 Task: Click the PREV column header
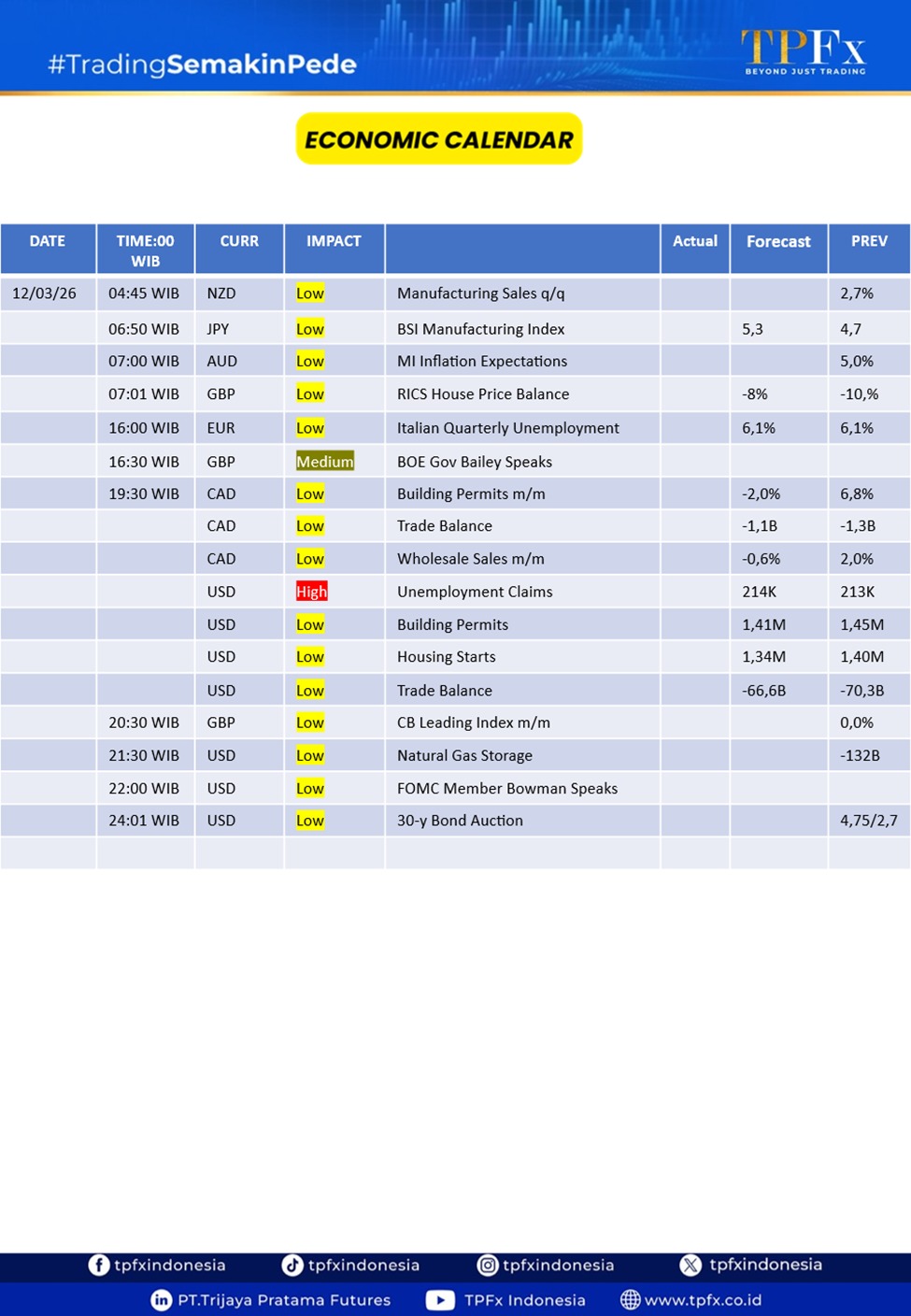pos(869,241)
